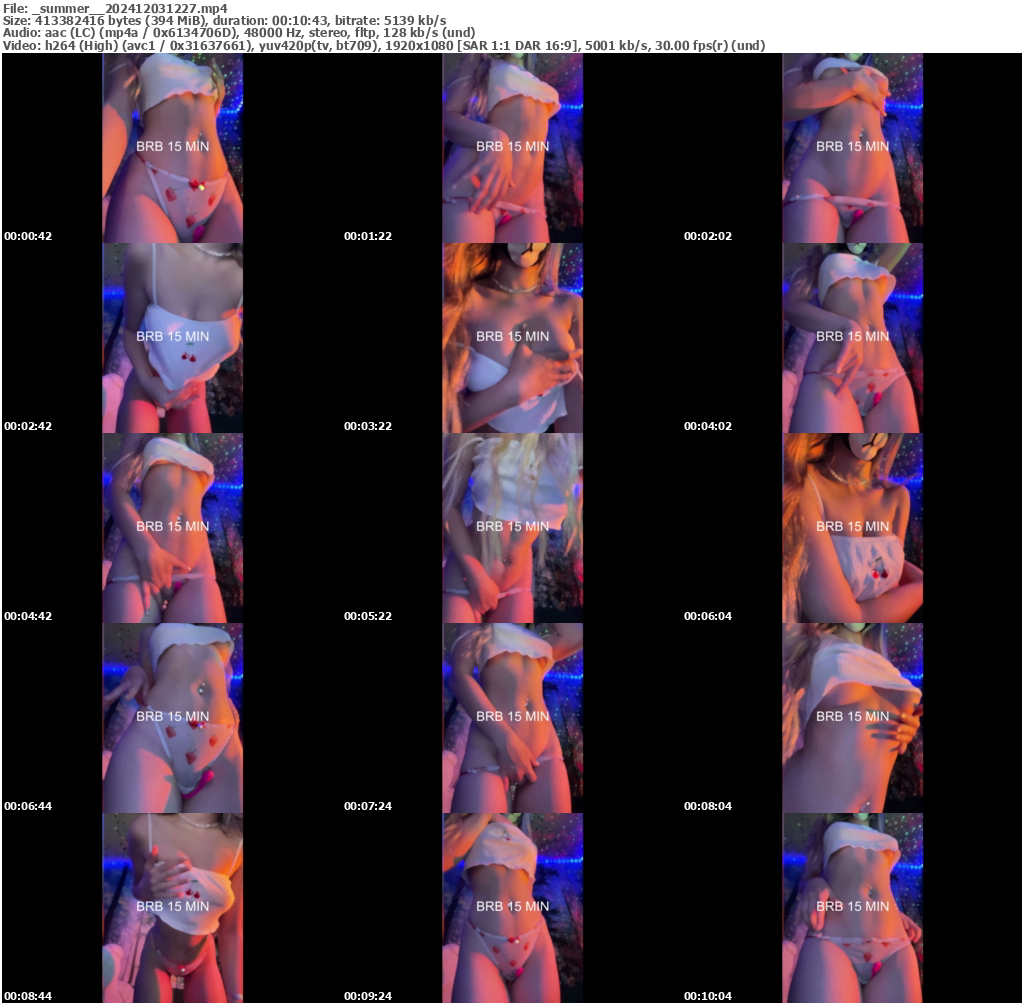Select the thumbnail at 00:01:22
This screenshot has width=1024, height=1003.
point(512,148)
